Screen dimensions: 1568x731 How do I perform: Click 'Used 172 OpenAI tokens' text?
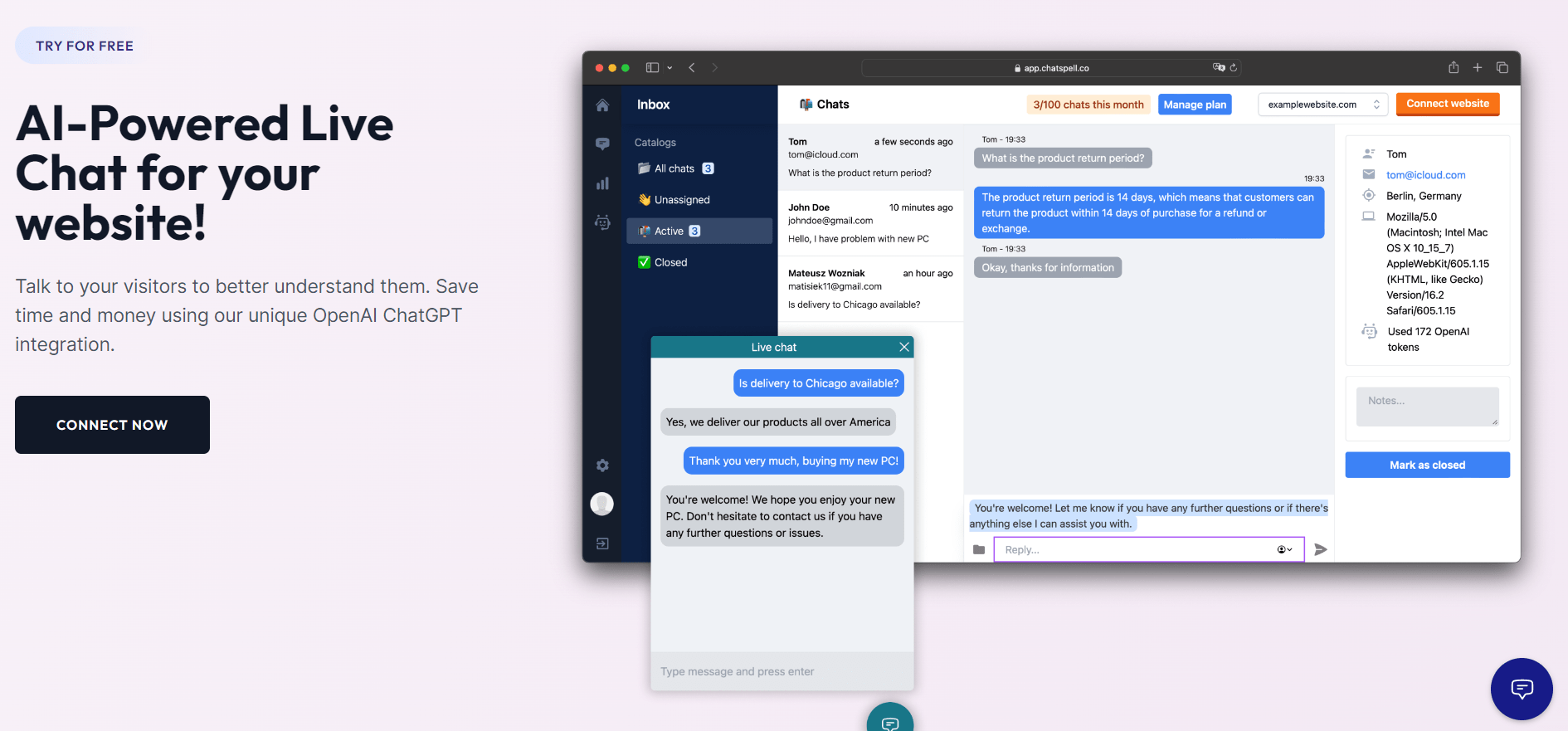1428,339
